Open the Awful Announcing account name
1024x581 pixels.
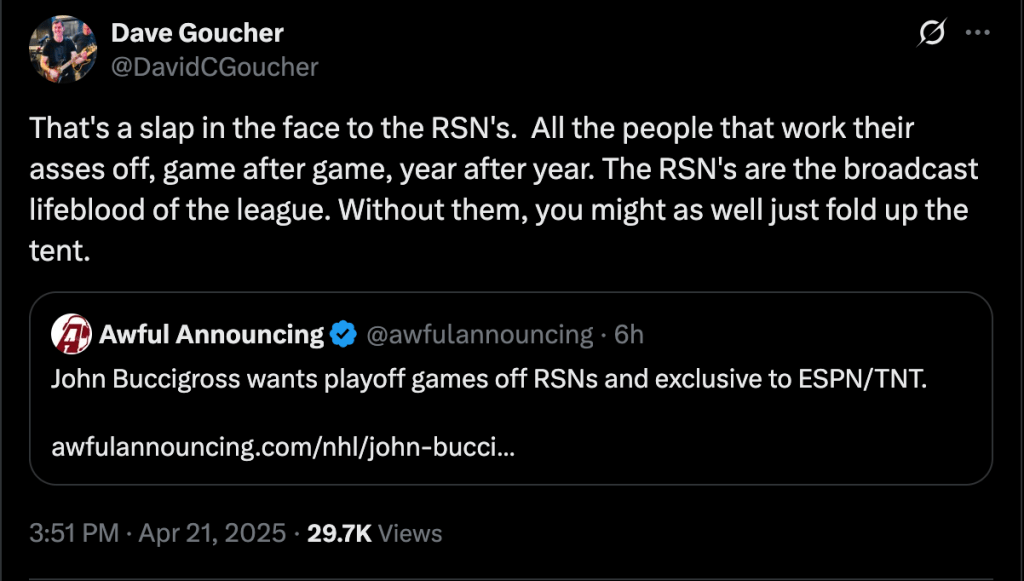click(x=211, y=334)
